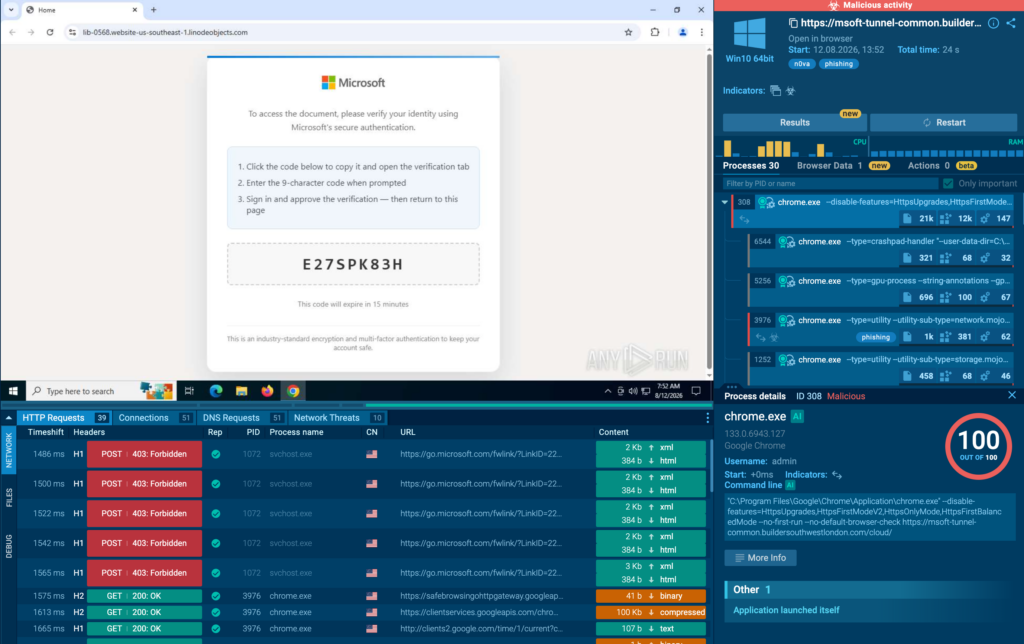Click the 100 Kb compressed content cell

click(650, 612)
